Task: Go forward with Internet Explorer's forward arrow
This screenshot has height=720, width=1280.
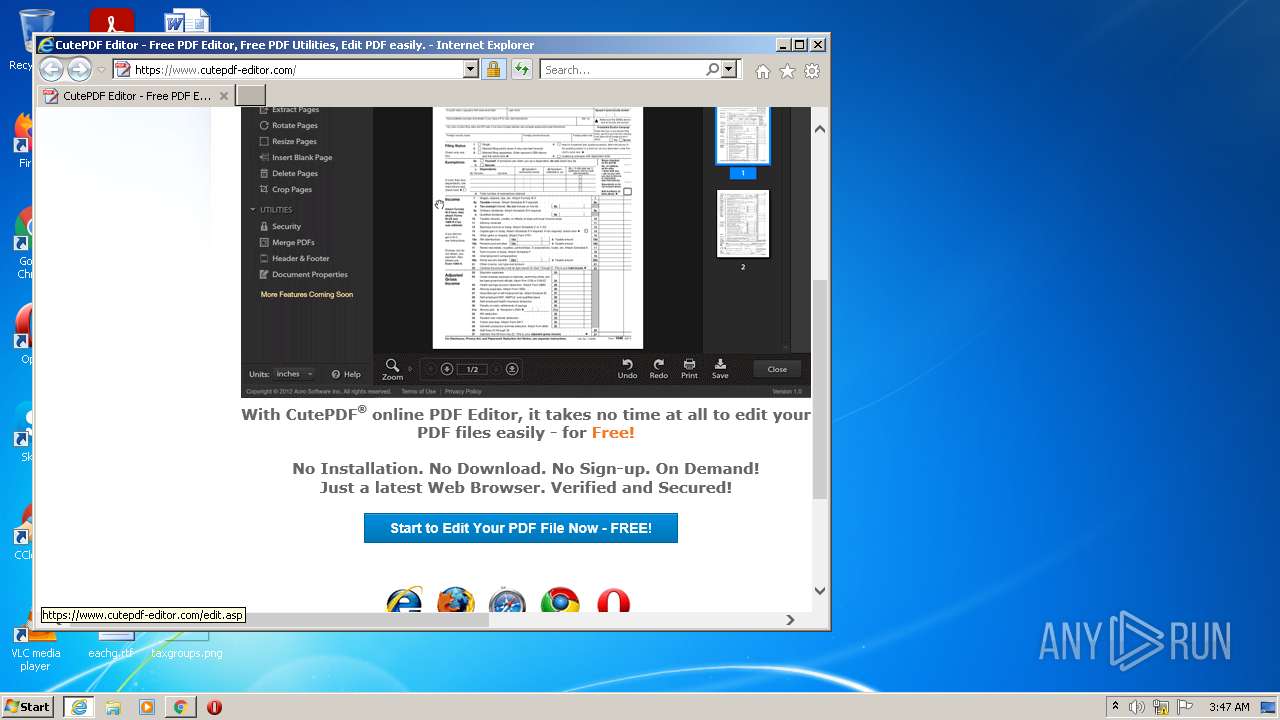Action: [79, 69]
